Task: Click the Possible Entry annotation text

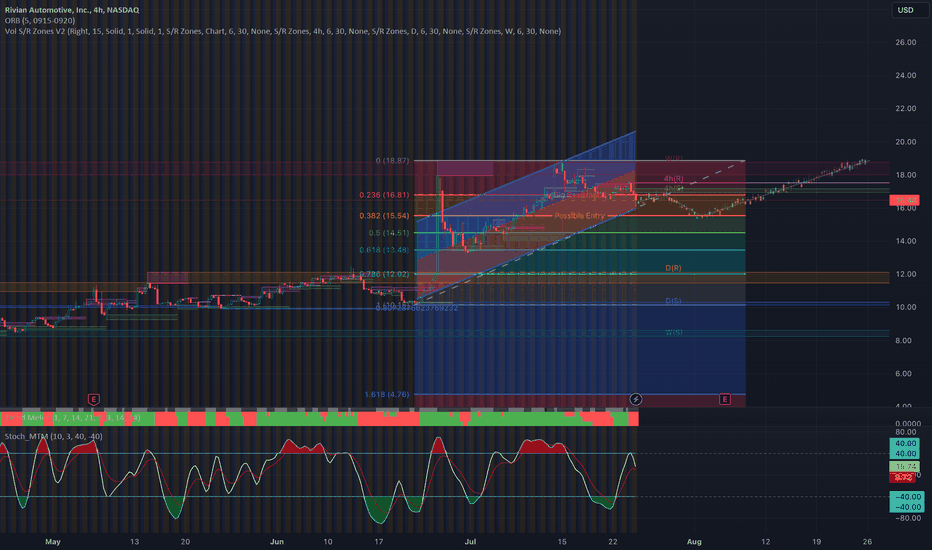Action: 580,215
